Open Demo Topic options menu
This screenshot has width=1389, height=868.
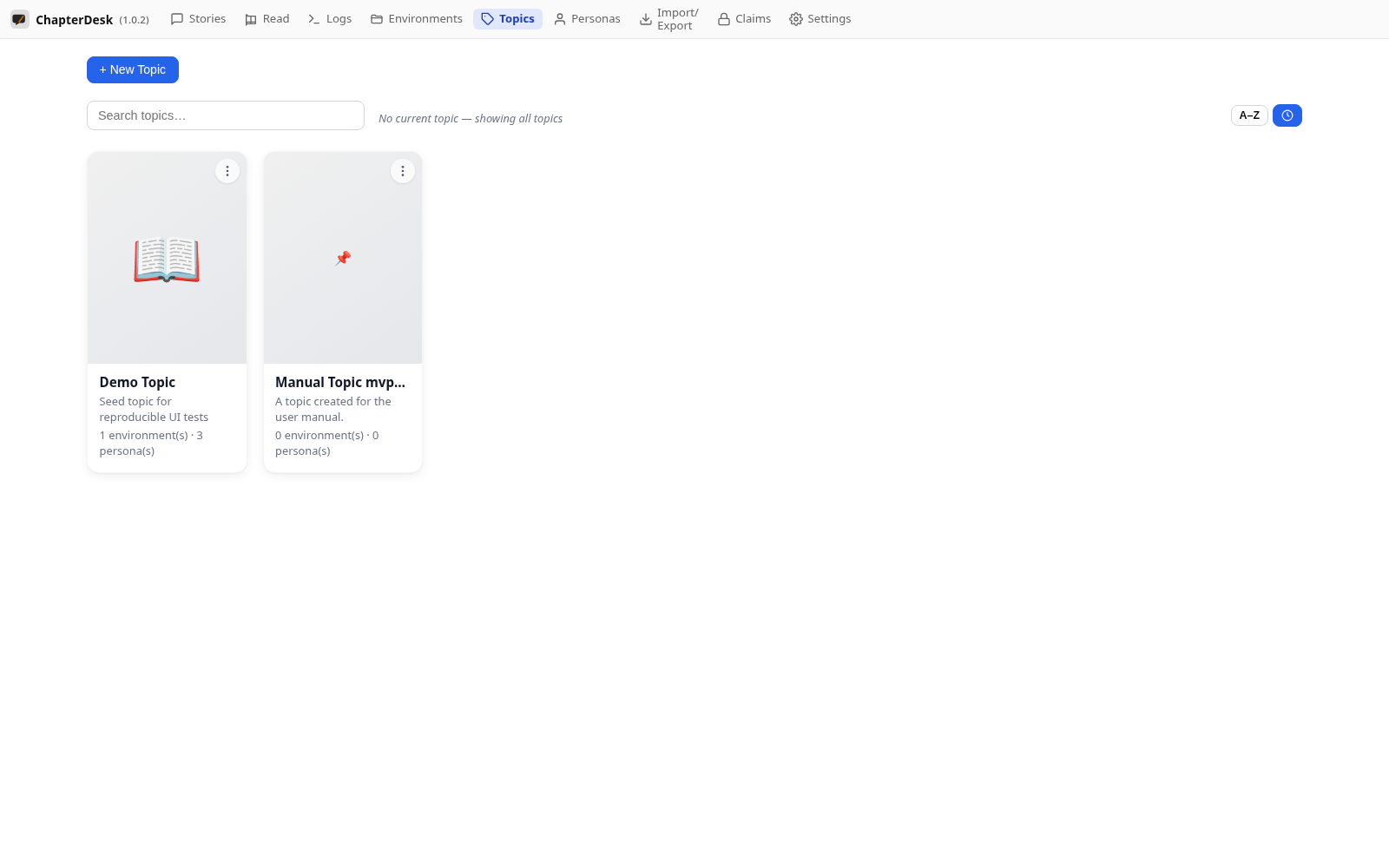(x=227, y=171)
